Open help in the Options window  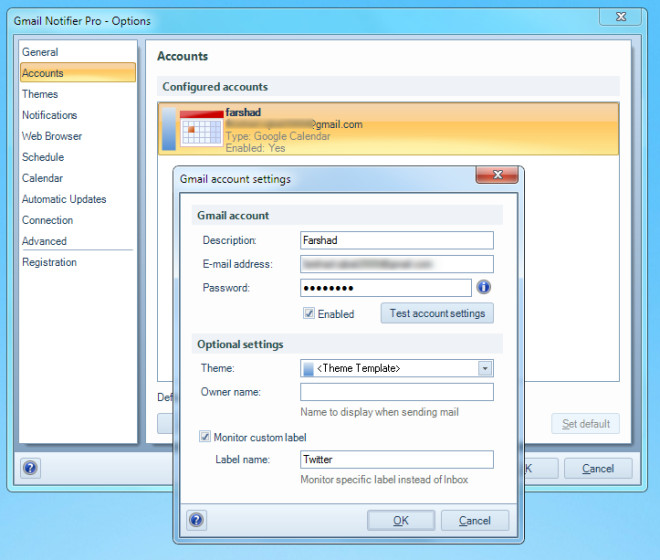[30, 468]
